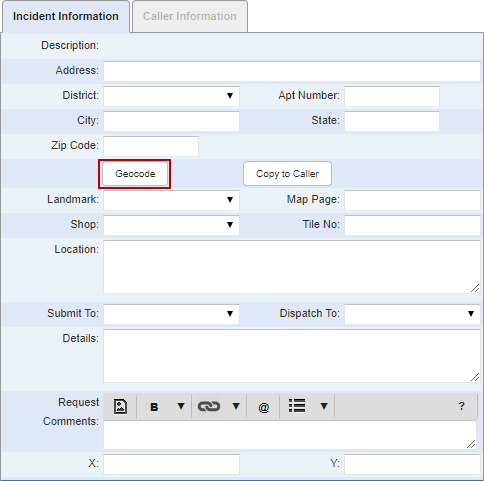Open the editor help question mark
This screenshot has width=484, height=481.
(x=461, y=406)
